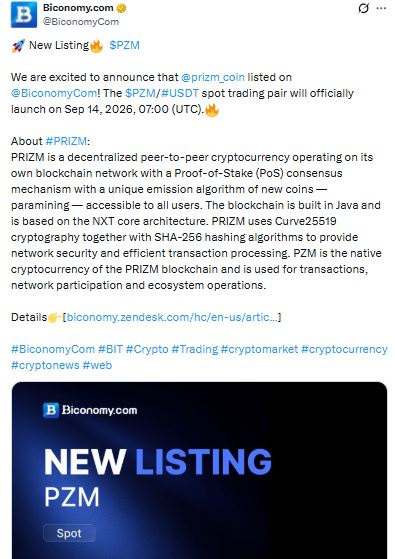Screen dimensions: 395x559
Task: Click the #Trading hashtag
Action: point(195,349)
